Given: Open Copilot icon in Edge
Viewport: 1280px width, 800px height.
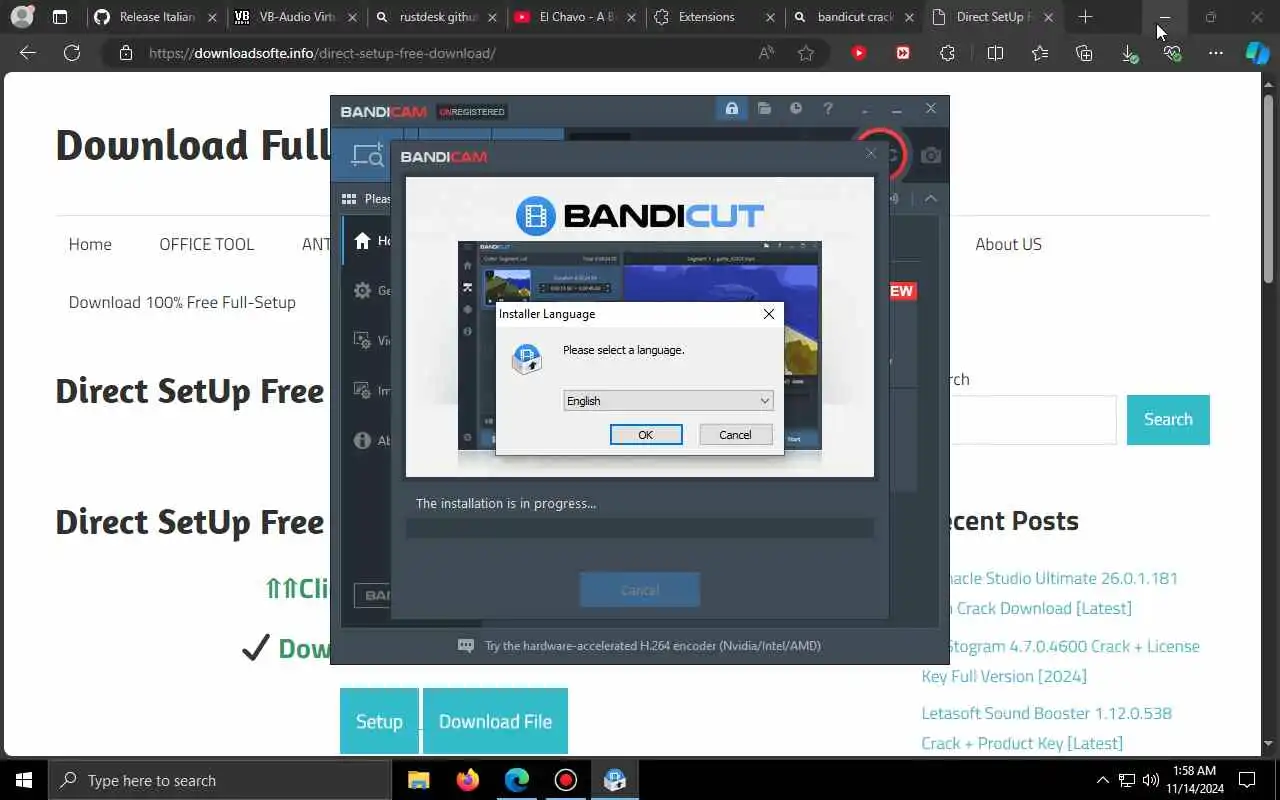Looking at the screenshot, I should click(x=1257, y=53).
